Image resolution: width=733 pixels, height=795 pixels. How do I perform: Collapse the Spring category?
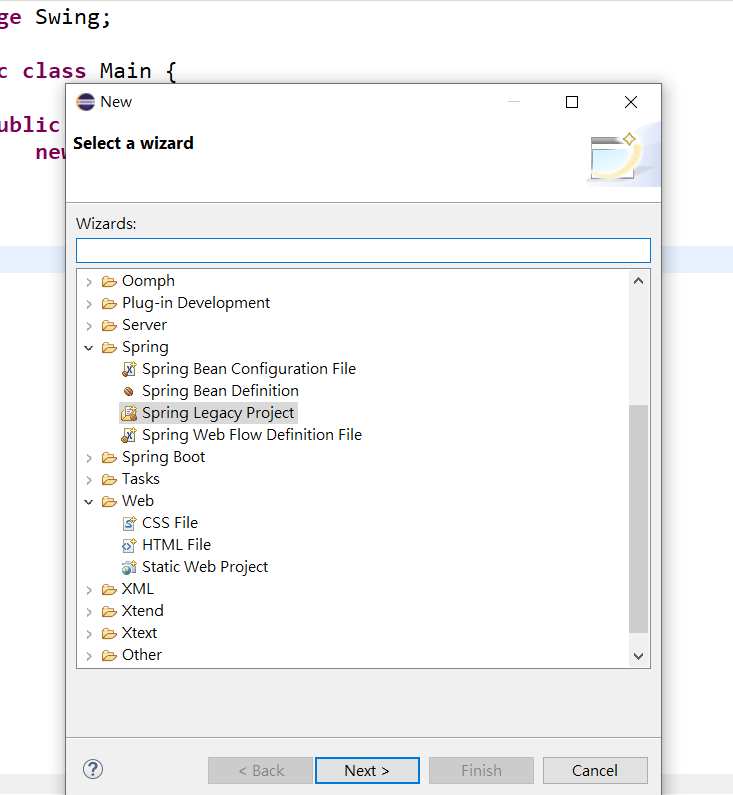(x=89, y=348)
